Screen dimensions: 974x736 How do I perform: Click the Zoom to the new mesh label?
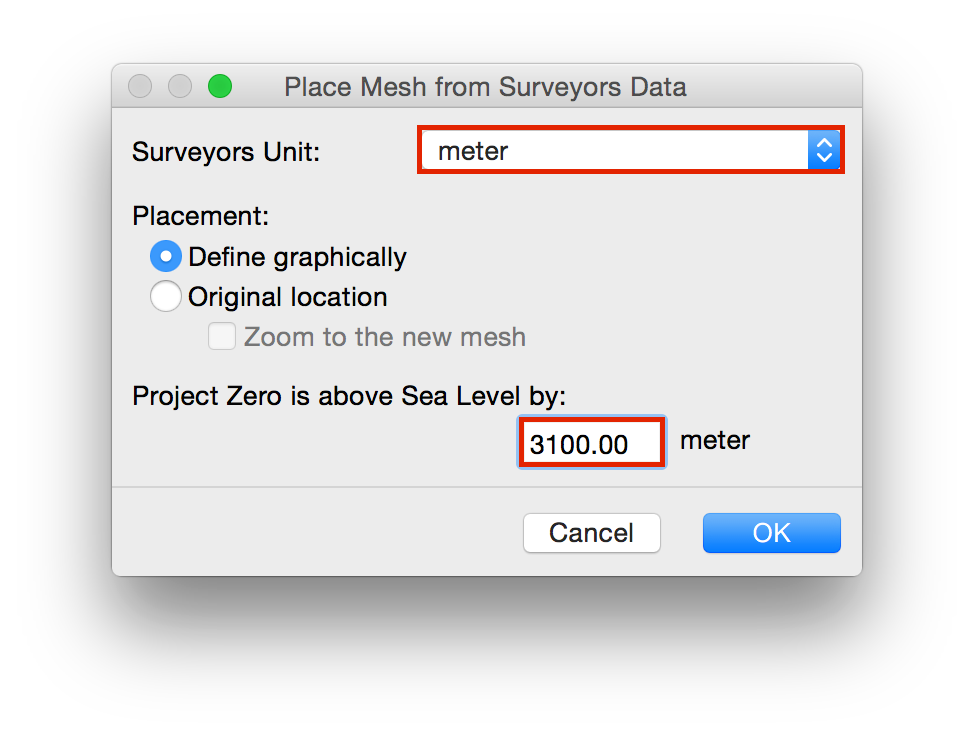[385, 337]
